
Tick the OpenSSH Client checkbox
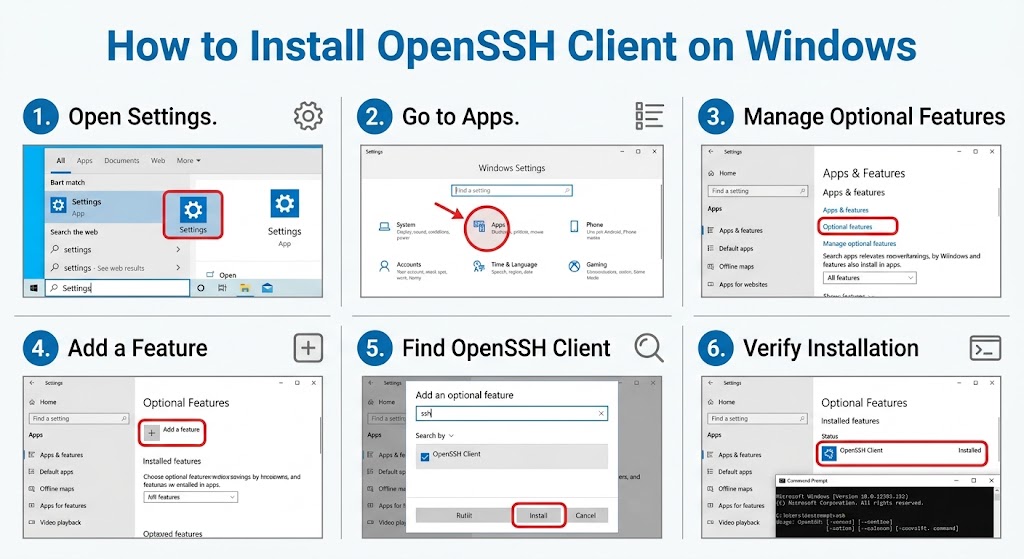click(425, 456)
